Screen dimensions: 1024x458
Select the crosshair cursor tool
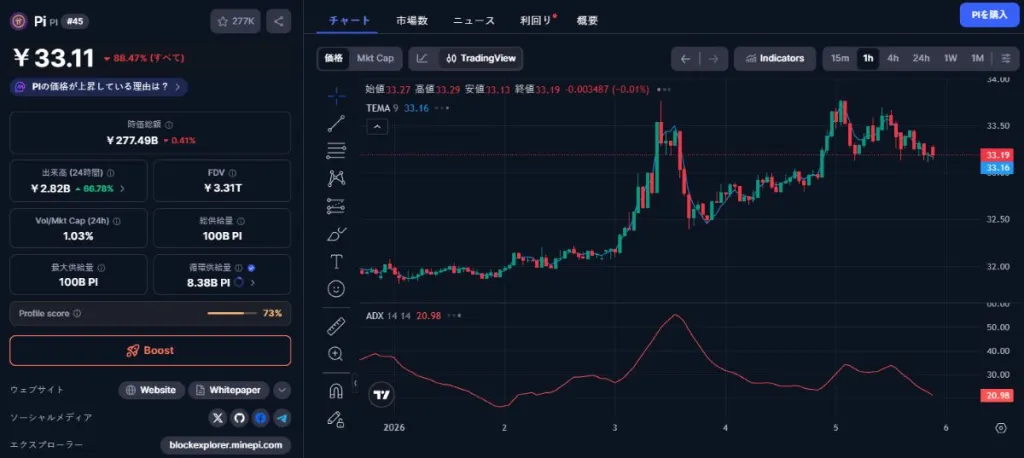tap(336, 97)
